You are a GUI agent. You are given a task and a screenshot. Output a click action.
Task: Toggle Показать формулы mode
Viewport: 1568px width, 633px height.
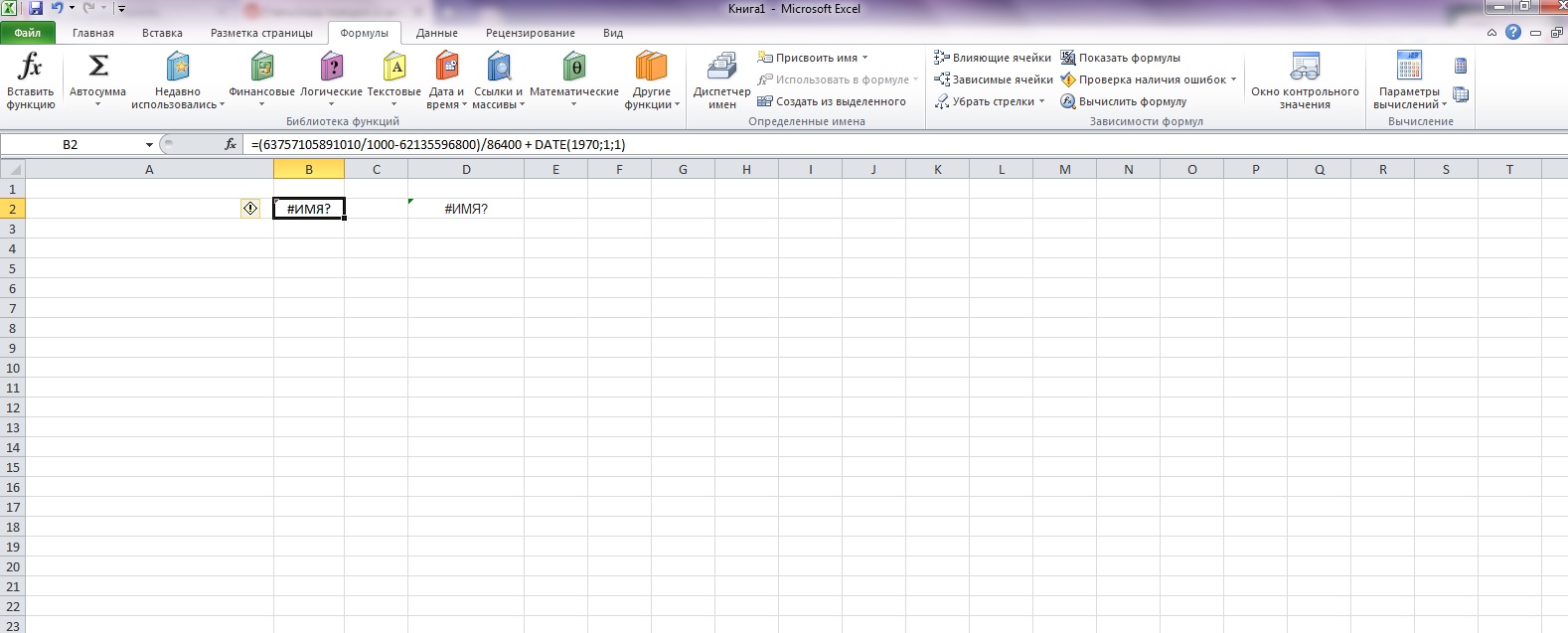[x=1120, y=58]
